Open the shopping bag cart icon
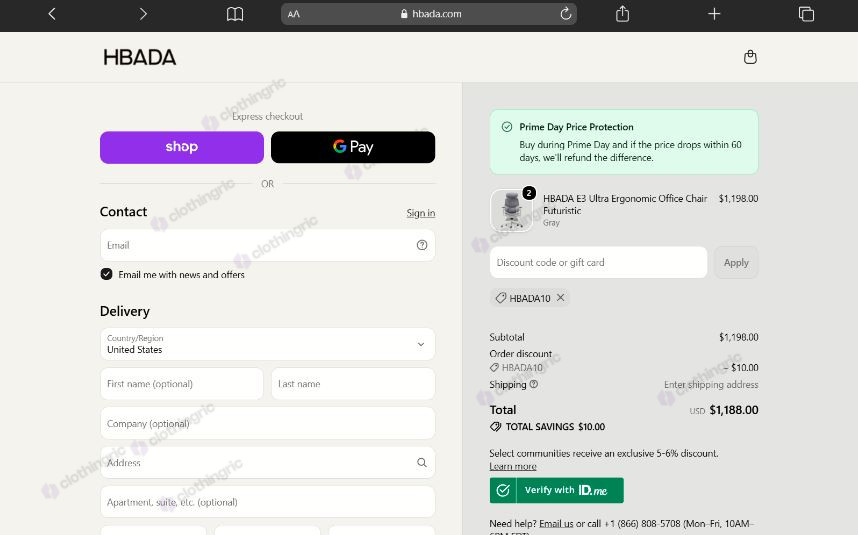Image resolution: width=858 pixels, height=535 pixels. (x=750, y=57)
